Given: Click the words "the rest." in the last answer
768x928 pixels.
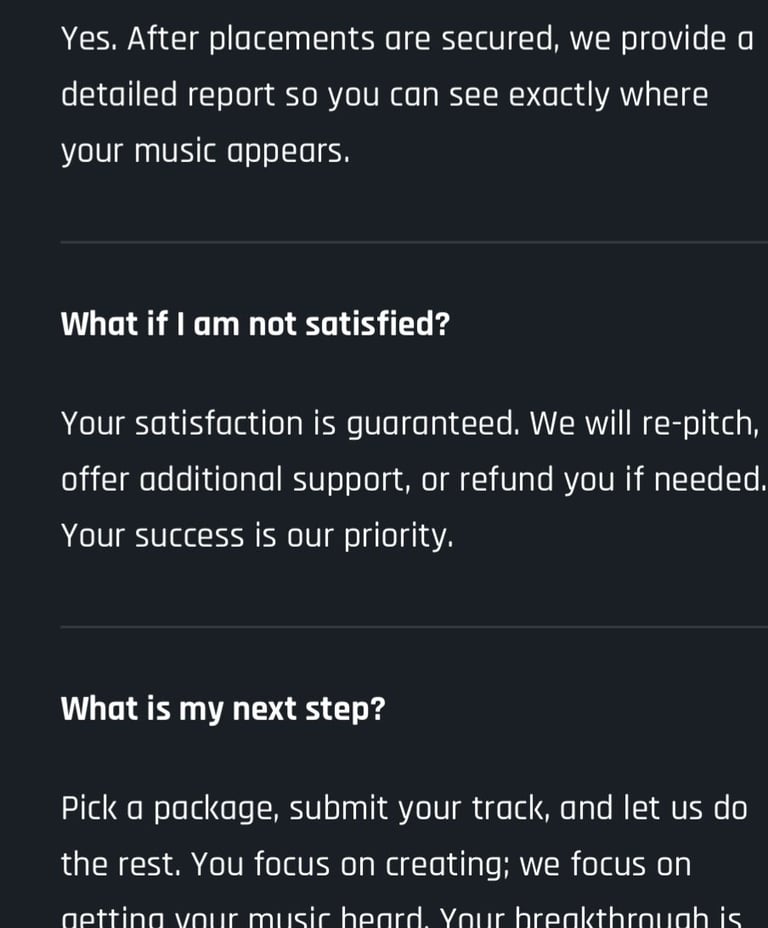Looking at the screenshot, I should tap(122, 865).
